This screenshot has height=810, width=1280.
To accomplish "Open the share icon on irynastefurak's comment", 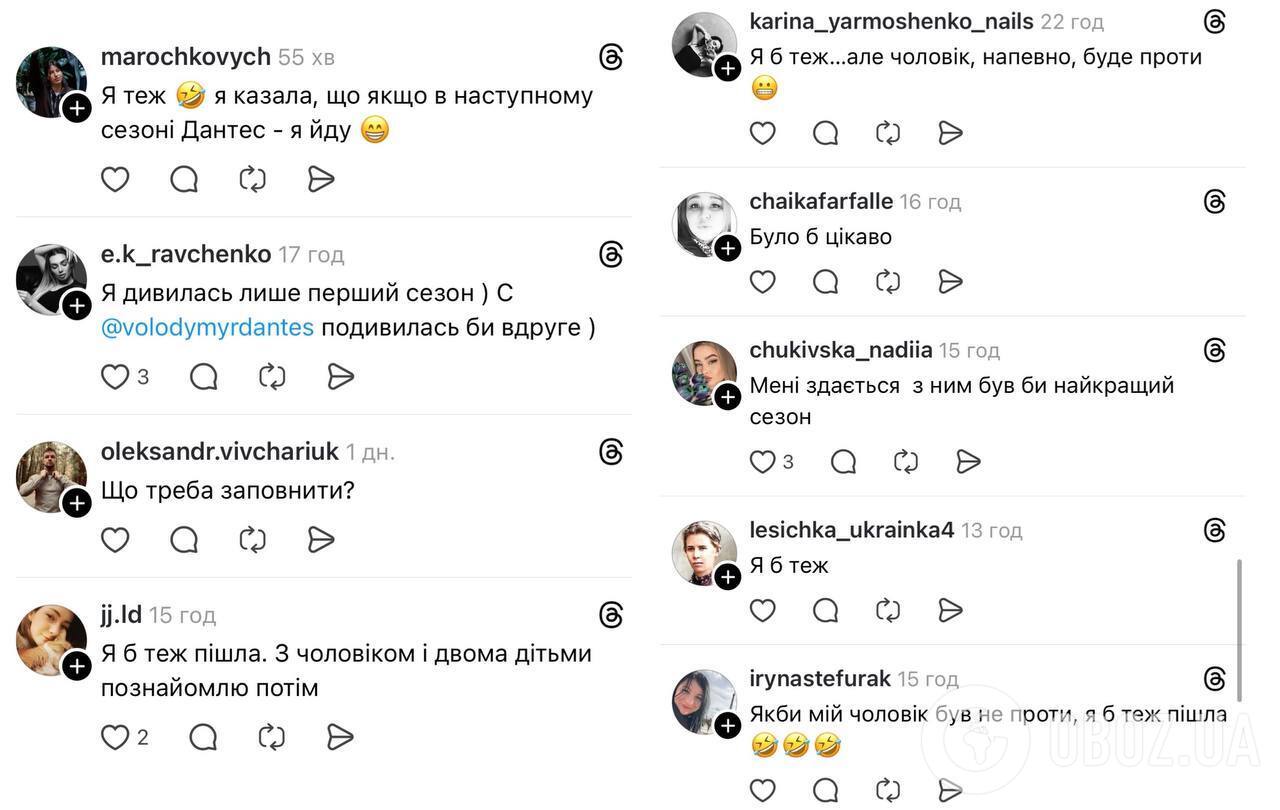I will [950, 788].
